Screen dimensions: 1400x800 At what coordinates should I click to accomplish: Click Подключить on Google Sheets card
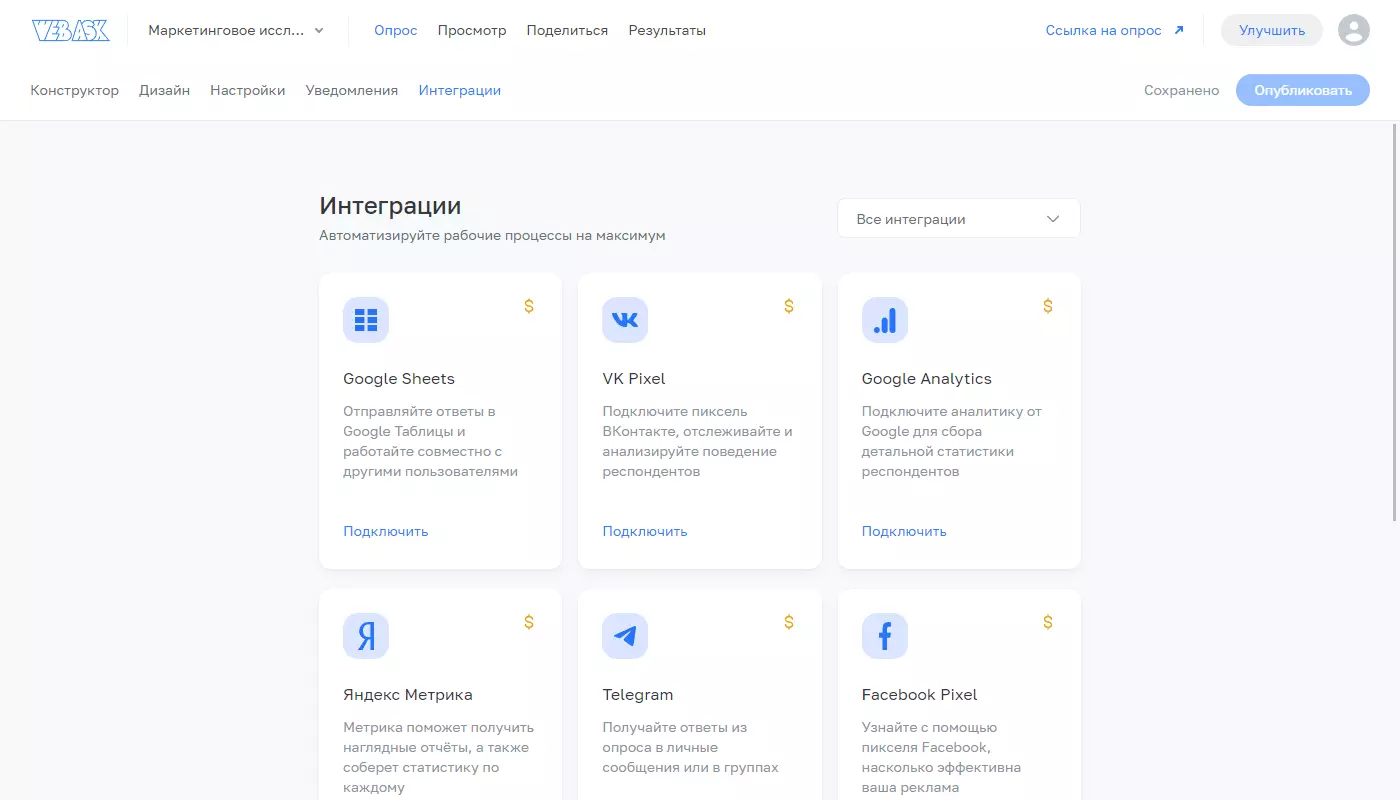tap(386, 531)
